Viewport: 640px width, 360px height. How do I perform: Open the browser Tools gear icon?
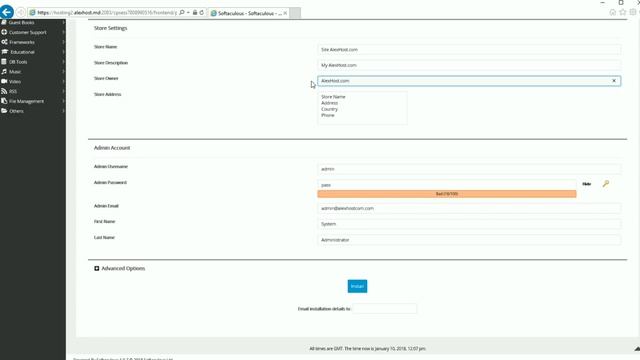(x=633, y=13)
